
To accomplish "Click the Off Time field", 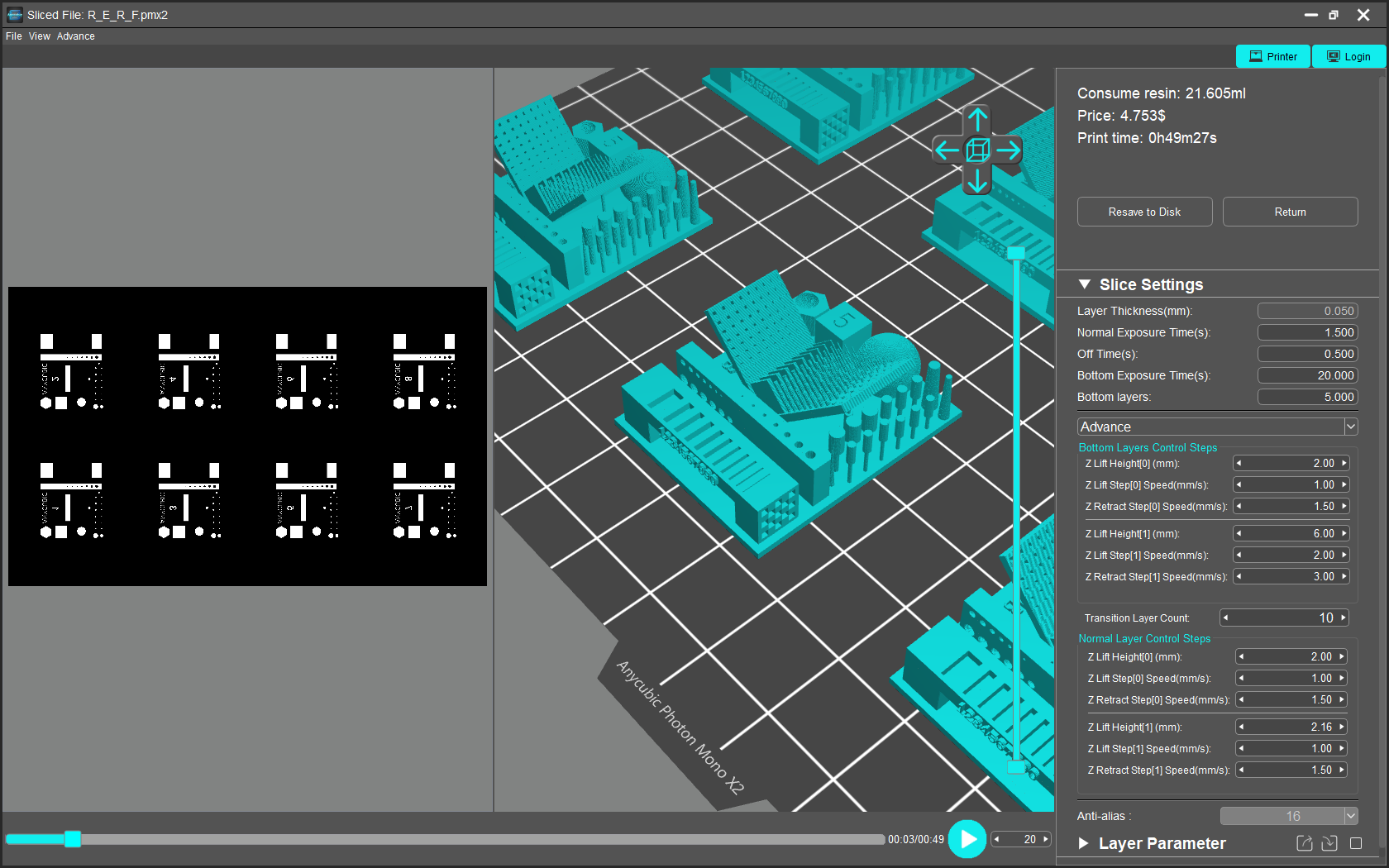I will 1308,354.
